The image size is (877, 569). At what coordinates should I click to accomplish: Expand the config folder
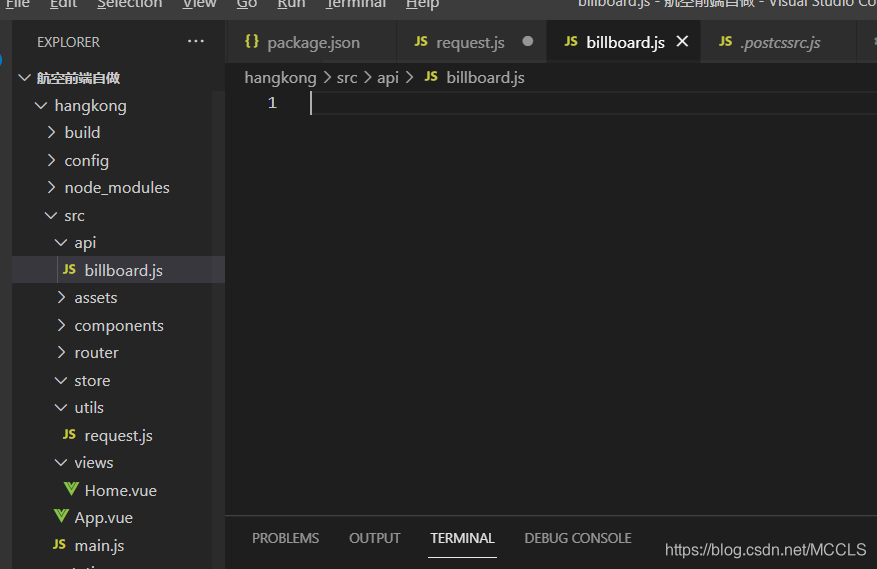coord(51,160)
